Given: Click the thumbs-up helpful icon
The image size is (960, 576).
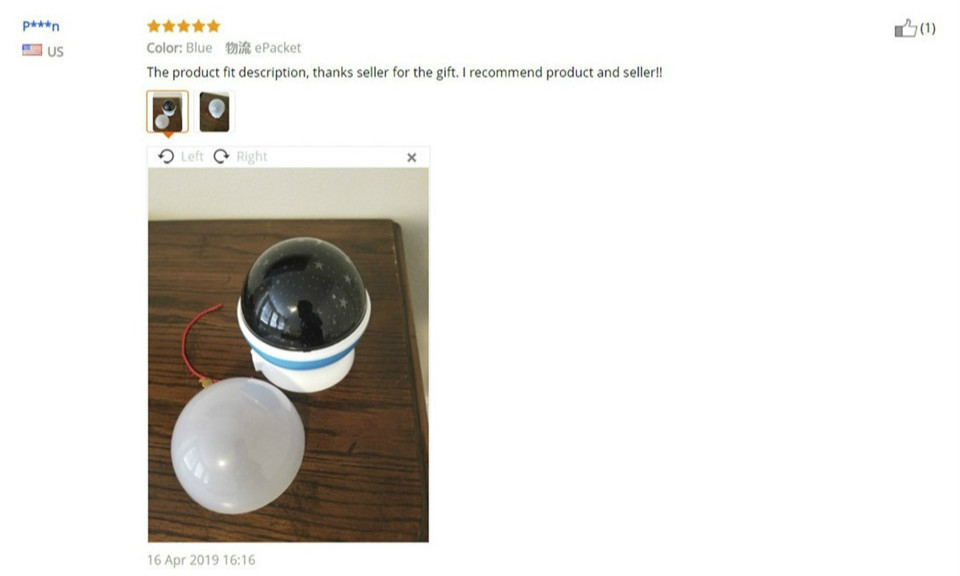Looking at the screenshot, I should click(x=906, y=28).
